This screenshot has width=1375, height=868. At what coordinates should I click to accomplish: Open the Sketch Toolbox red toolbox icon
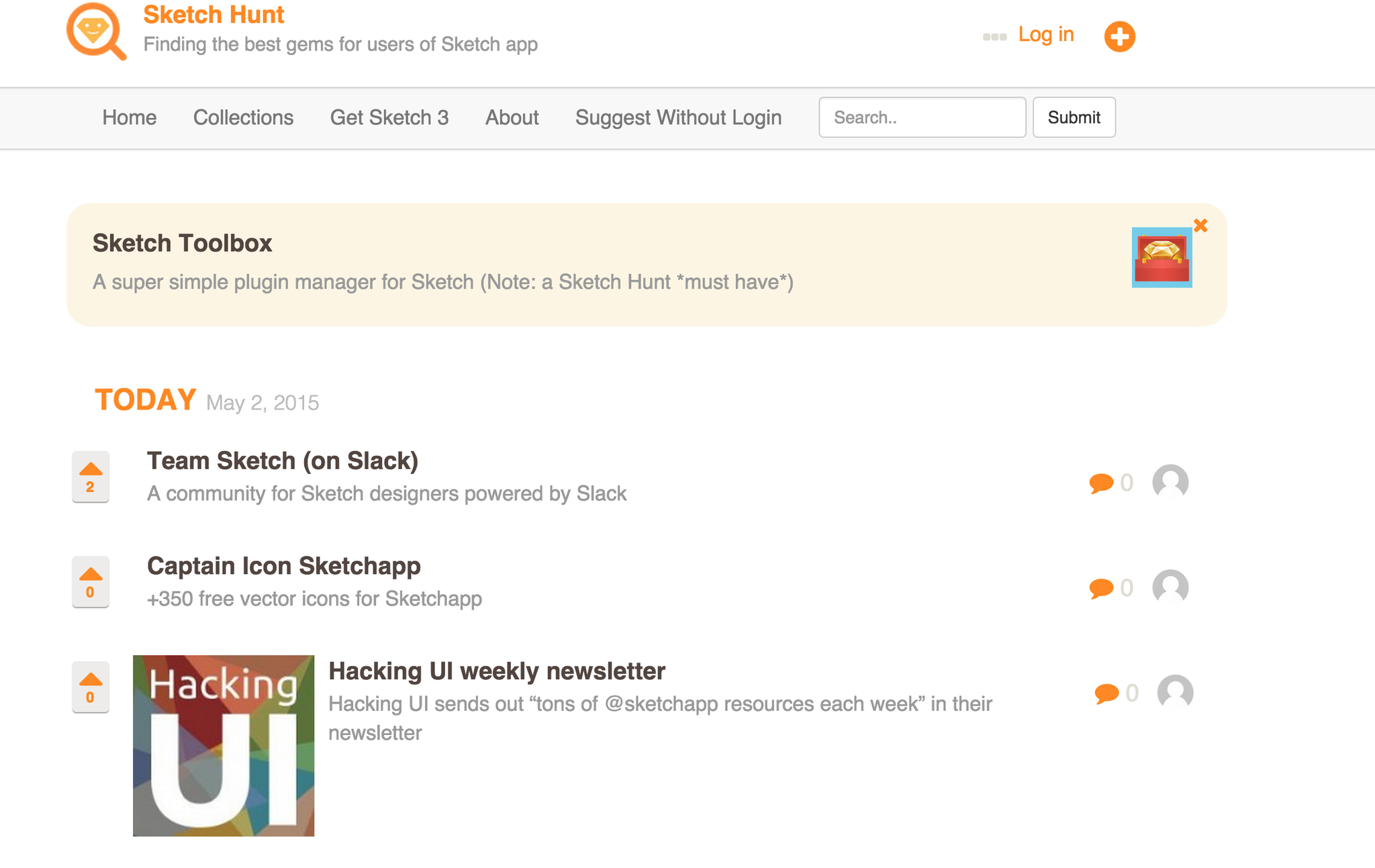1161,258
